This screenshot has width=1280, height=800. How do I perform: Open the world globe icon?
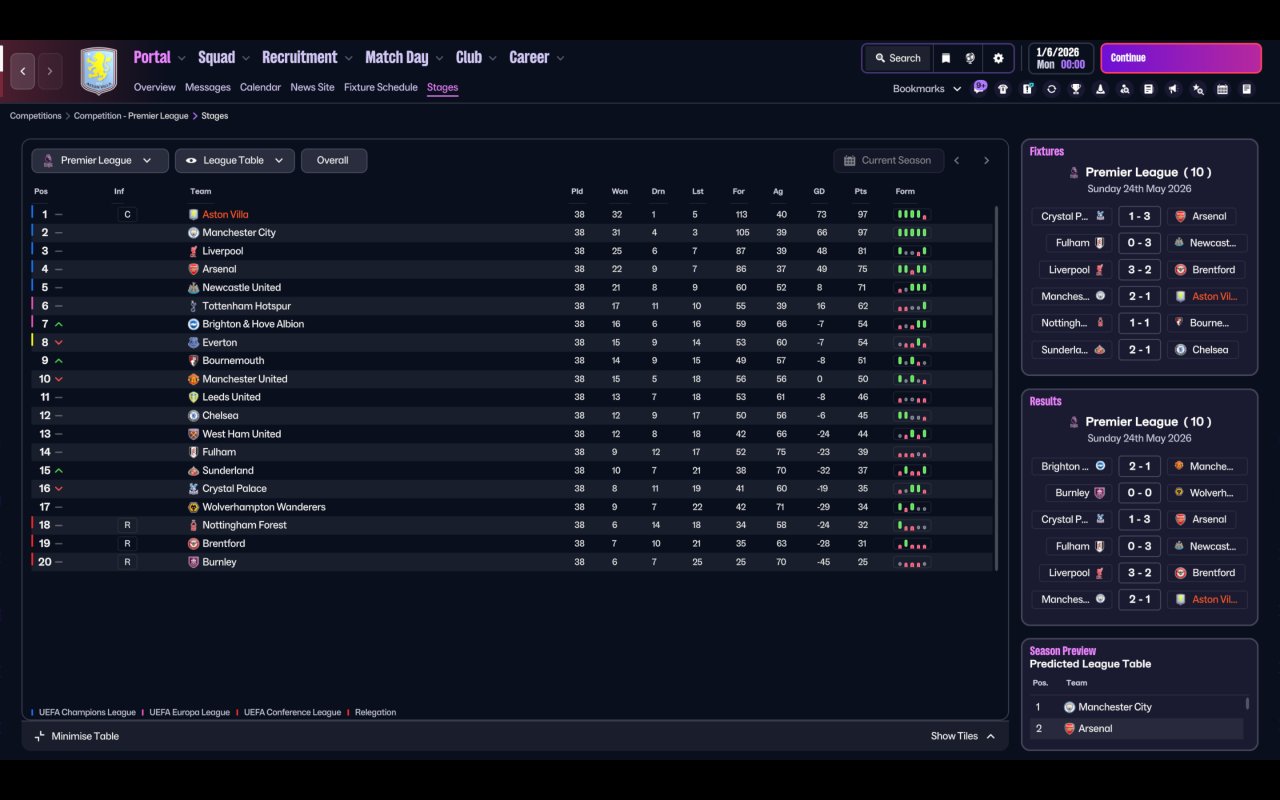coord(970,58)
